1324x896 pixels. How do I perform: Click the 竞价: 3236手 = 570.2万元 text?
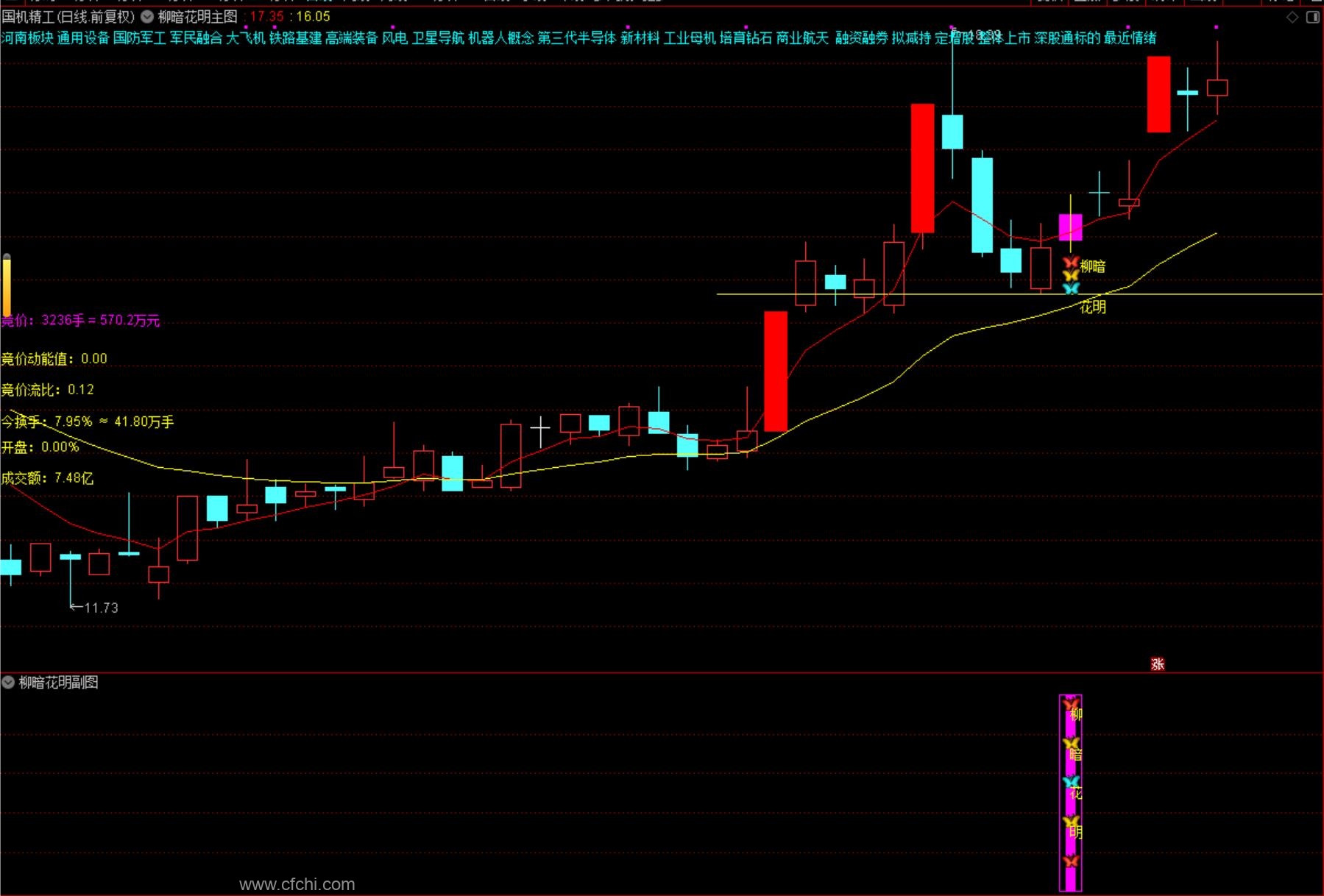click(80, 320)
